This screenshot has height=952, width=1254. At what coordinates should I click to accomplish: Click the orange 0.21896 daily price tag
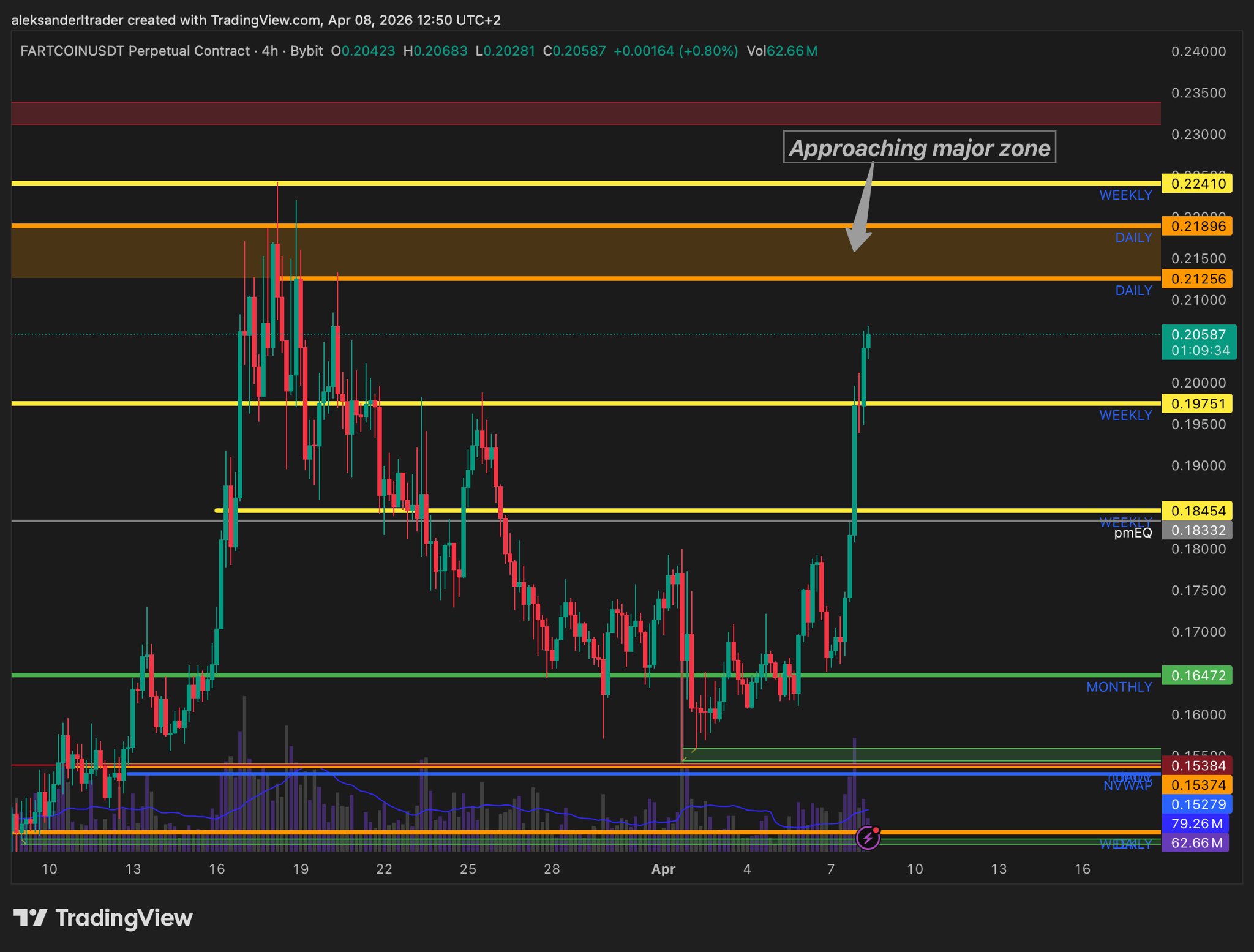[1197, 227]
